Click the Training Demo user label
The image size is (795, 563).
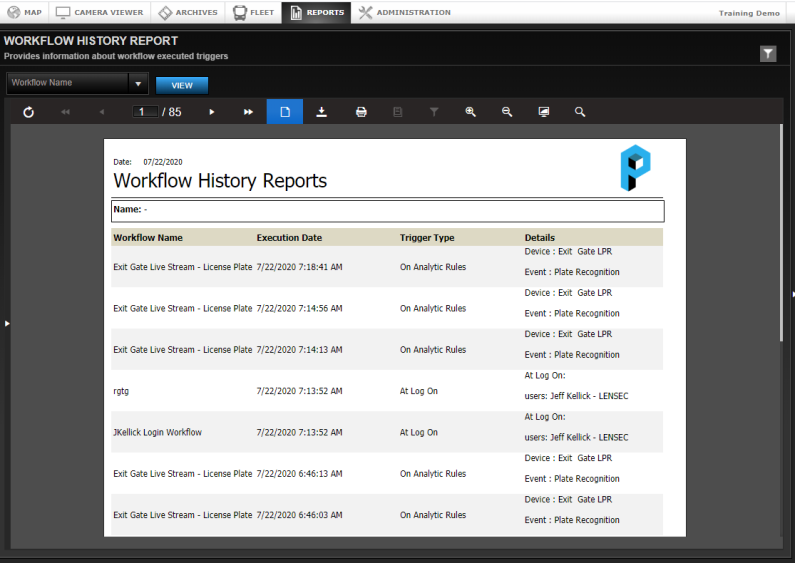(749, 13)
